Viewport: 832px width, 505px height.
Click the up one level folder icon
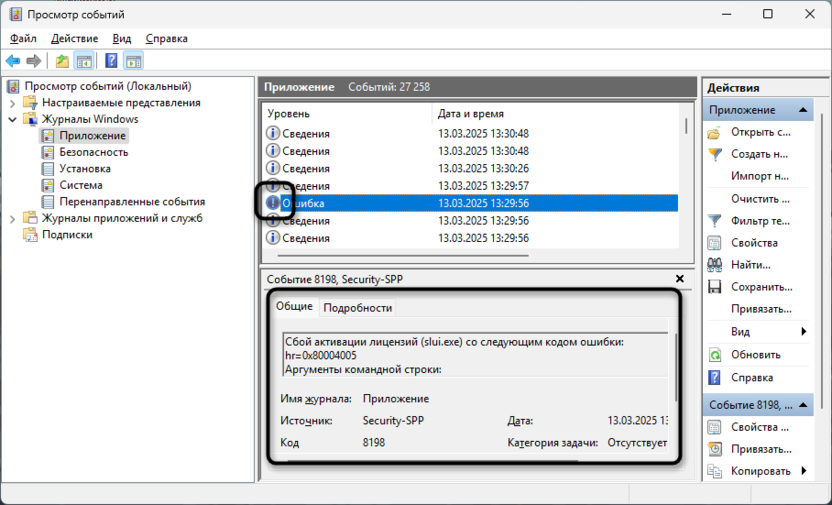click(62, 61)
